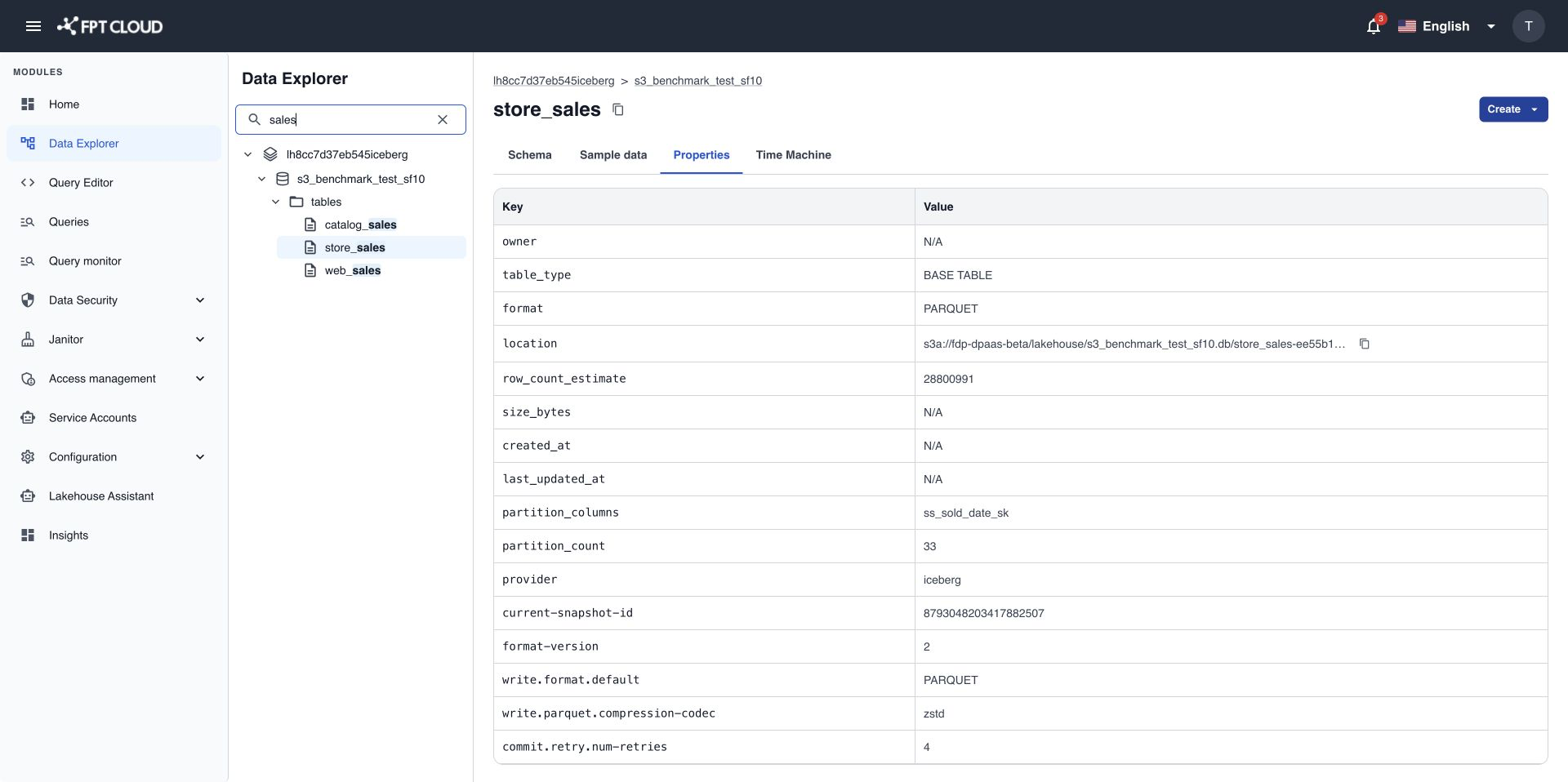
Task: Open the English language dropdown
Action: point(1447,26)
